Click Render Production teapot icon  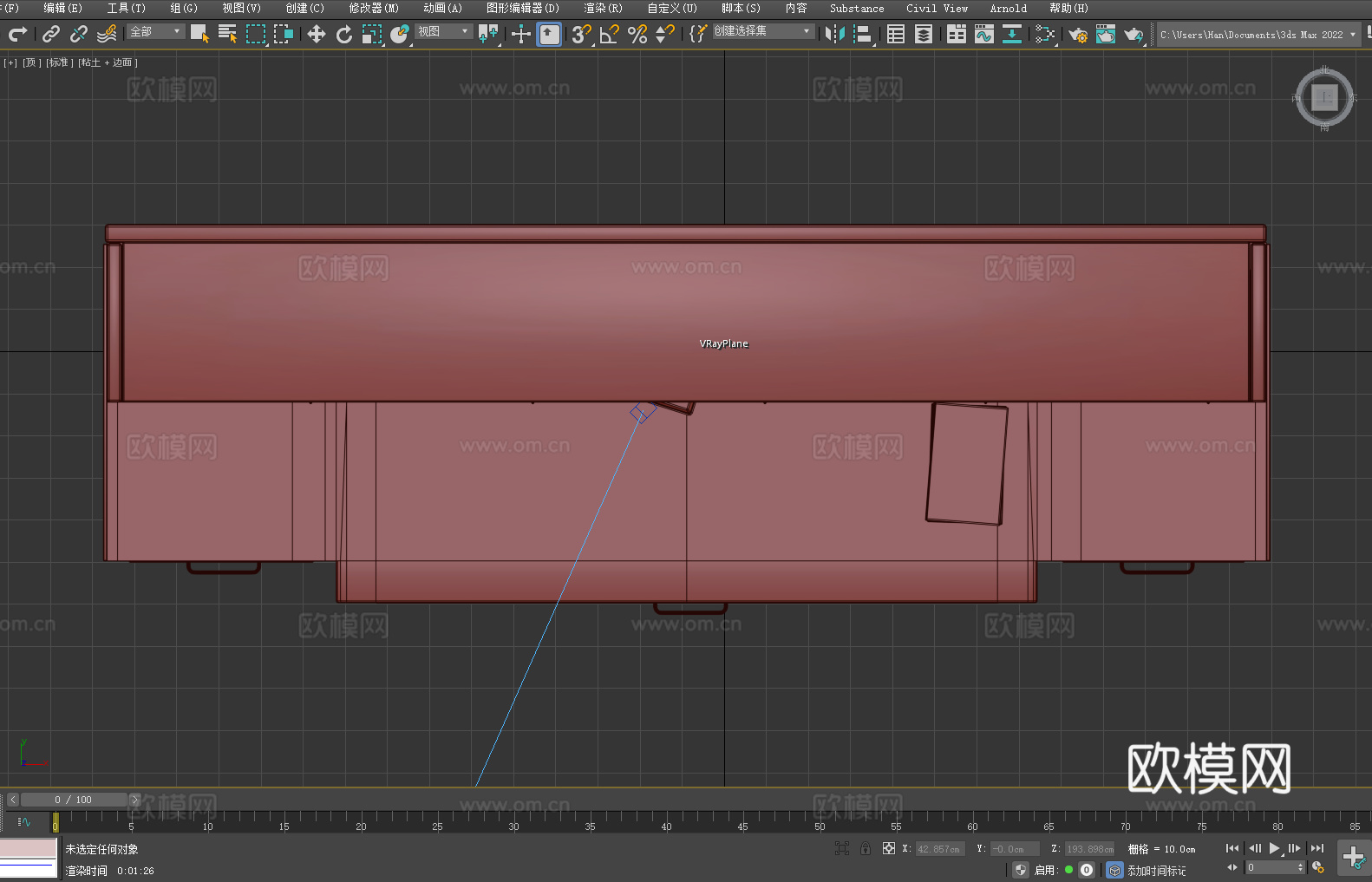(x=1134, y=34)
